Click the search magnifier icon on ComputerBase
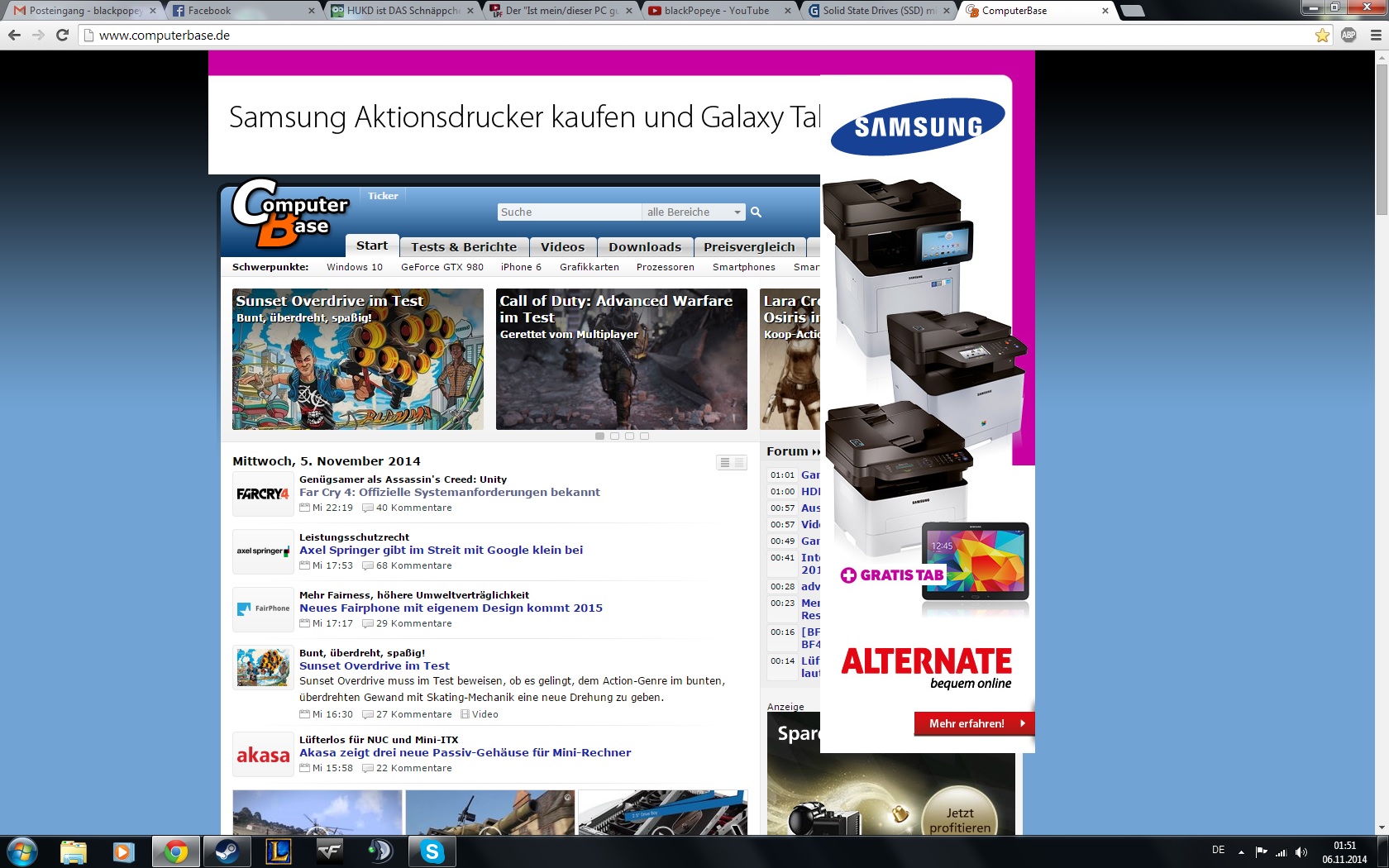 tap(756, 212)
